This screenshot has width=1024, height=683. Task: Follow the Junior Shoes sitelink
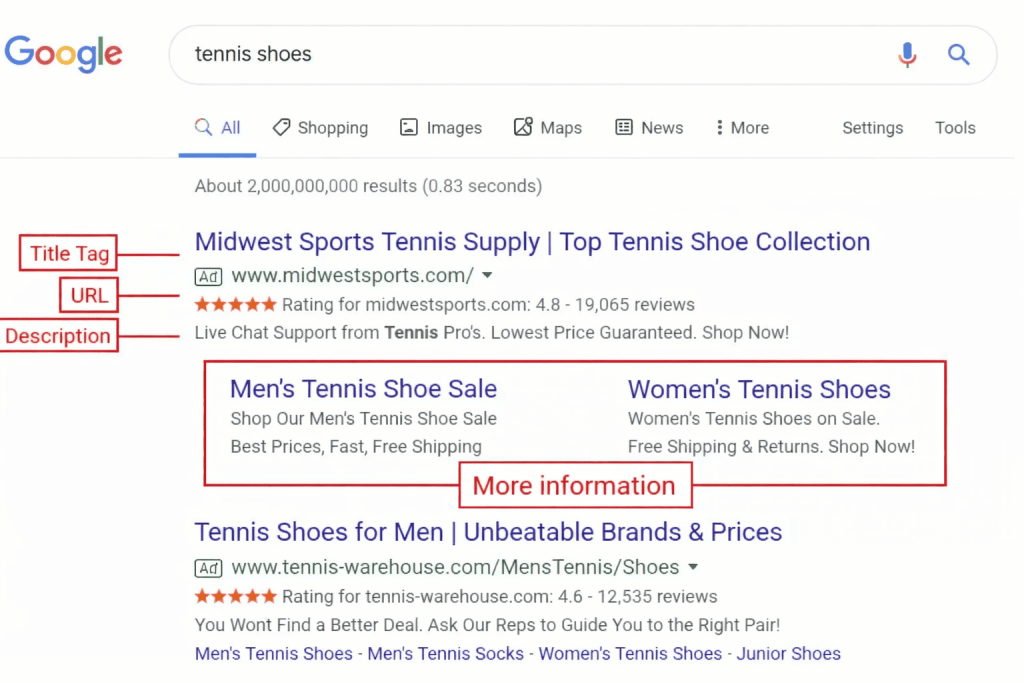(788, 653)
